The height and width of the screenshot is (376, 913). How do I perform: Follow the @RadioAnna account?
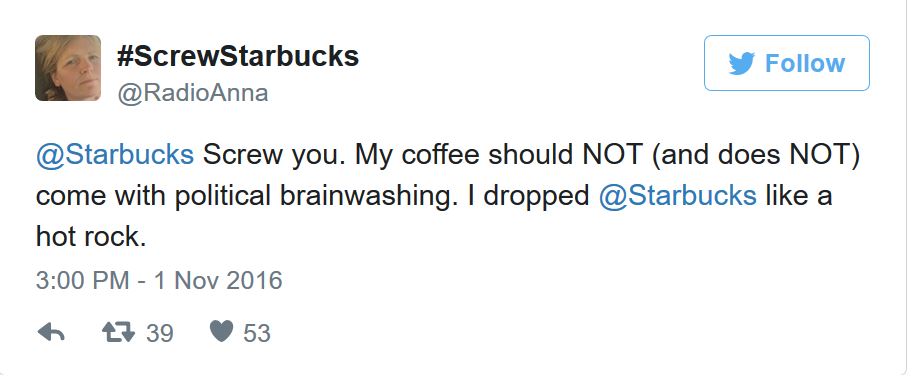click(787, 63)
